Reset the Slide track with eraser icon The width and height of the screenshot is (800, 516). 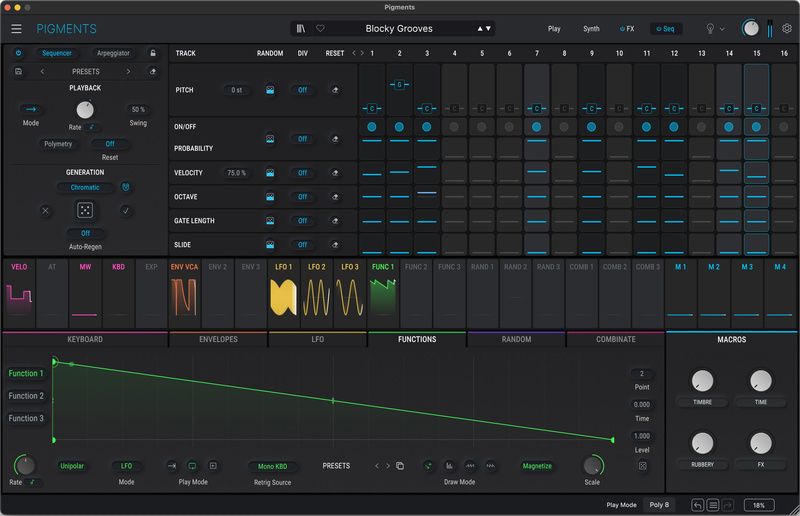click(x=335, y=245)
